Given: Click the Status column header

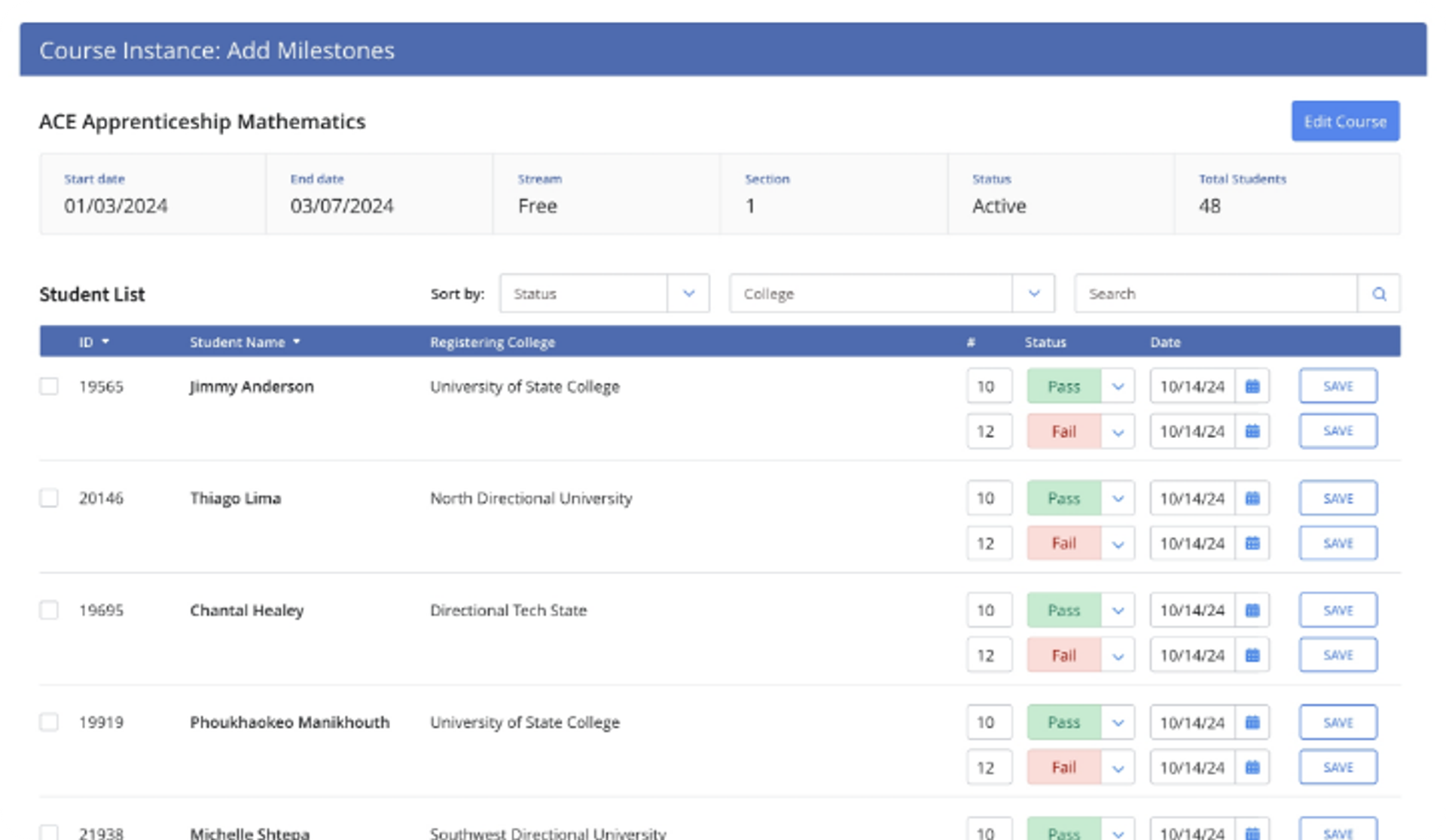Looking at the screenshot, I should (x=1045, y=342).
